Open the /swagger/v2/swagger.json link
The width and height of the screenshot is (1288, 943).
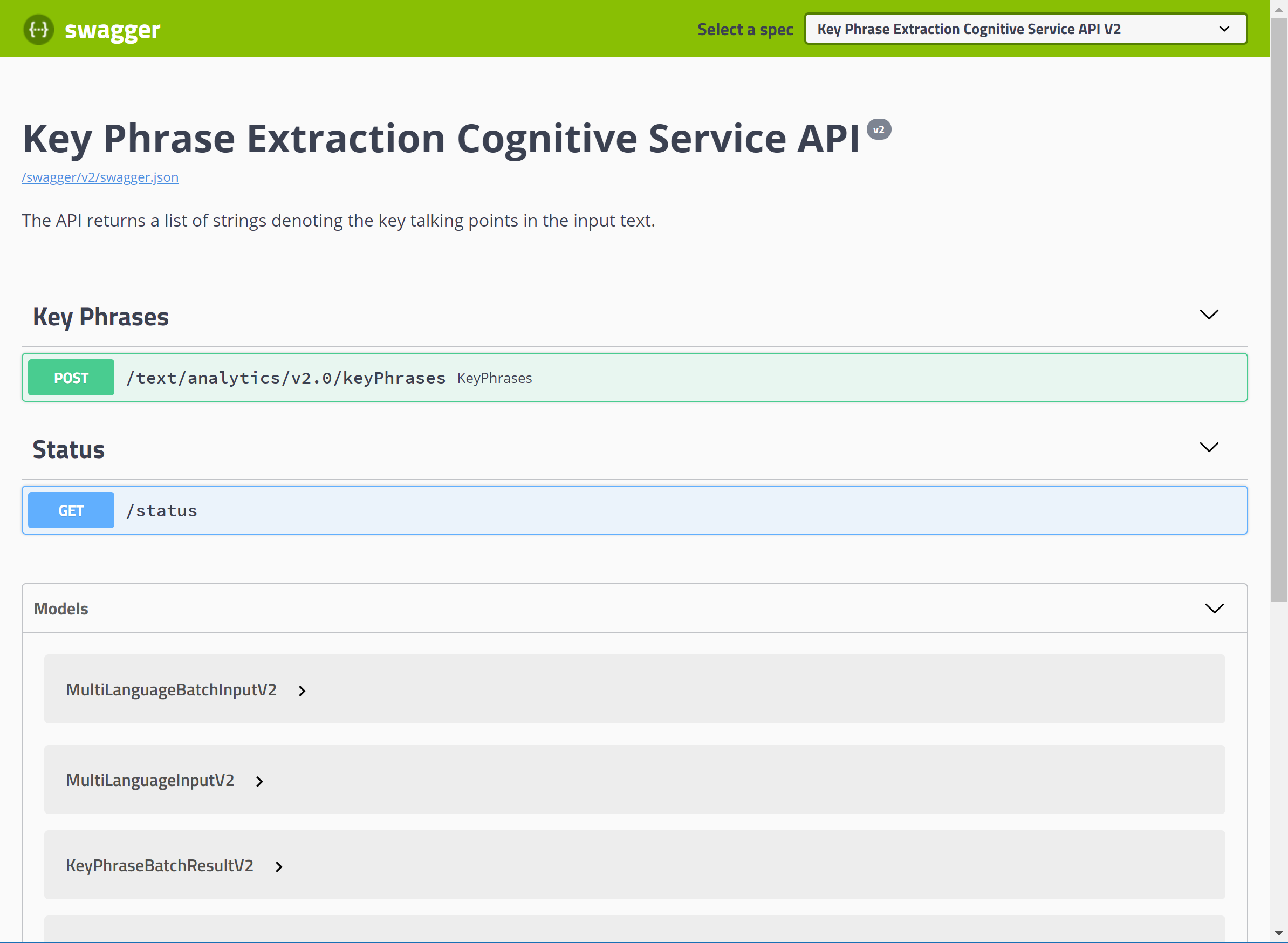pyautogui.click(x=100, y=177)
